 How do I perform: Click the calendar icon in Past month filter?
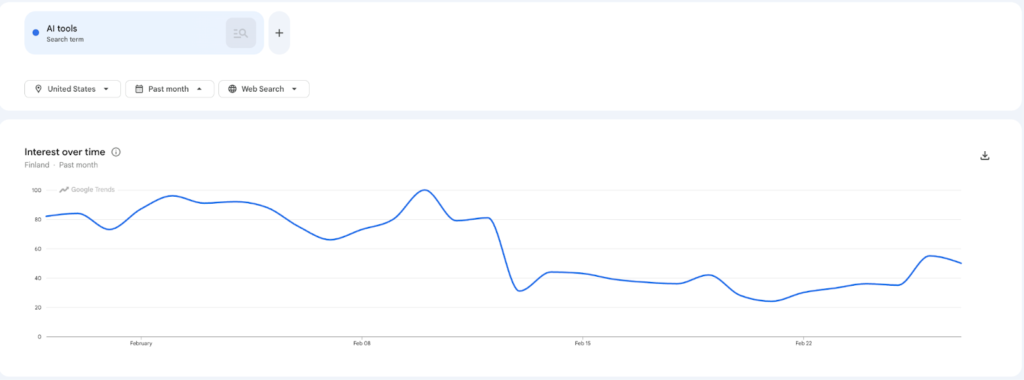tap(139, 89)
